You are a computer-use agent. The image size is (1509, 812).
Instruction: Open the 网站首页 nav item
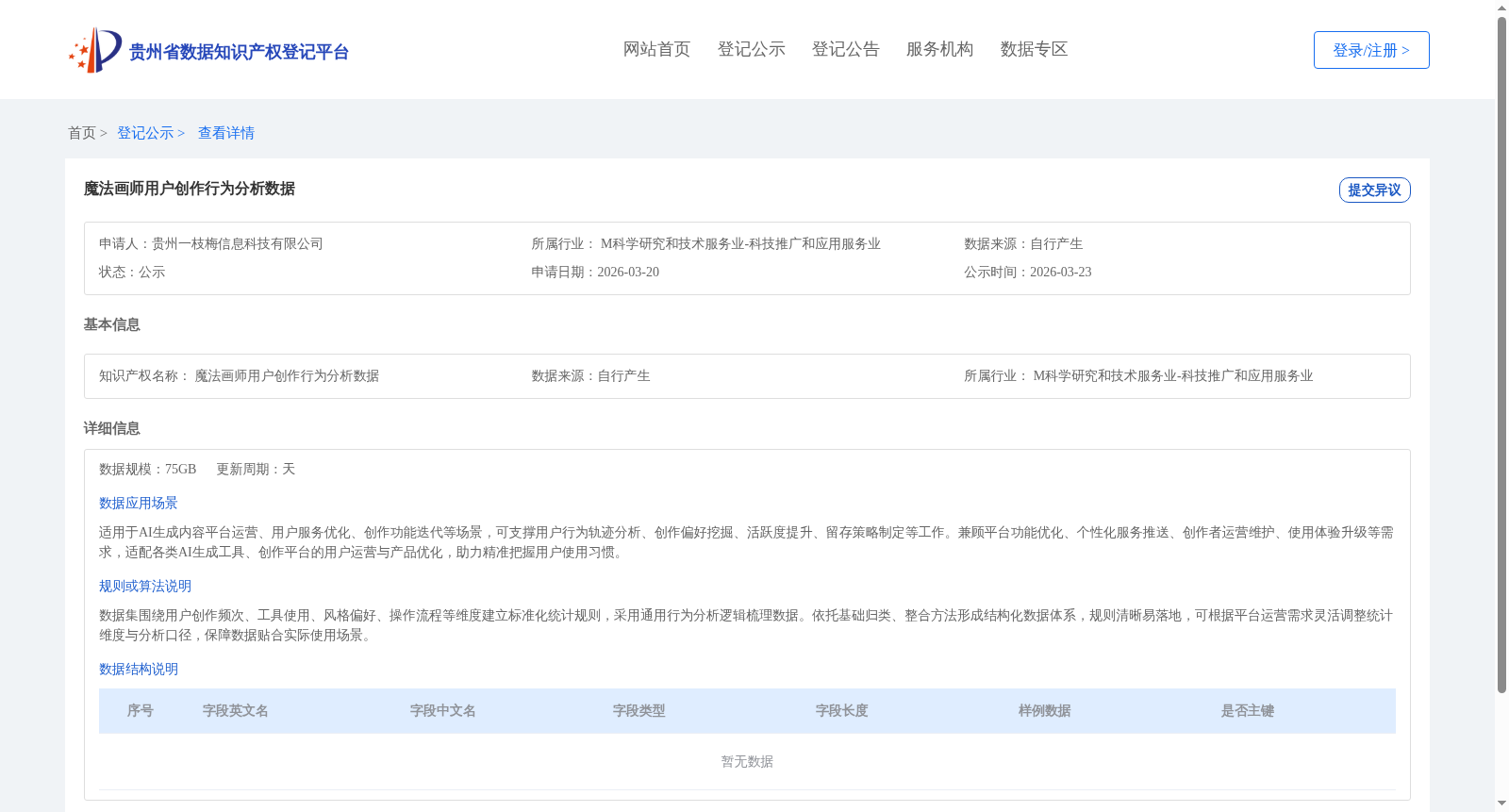click(656, 49)
